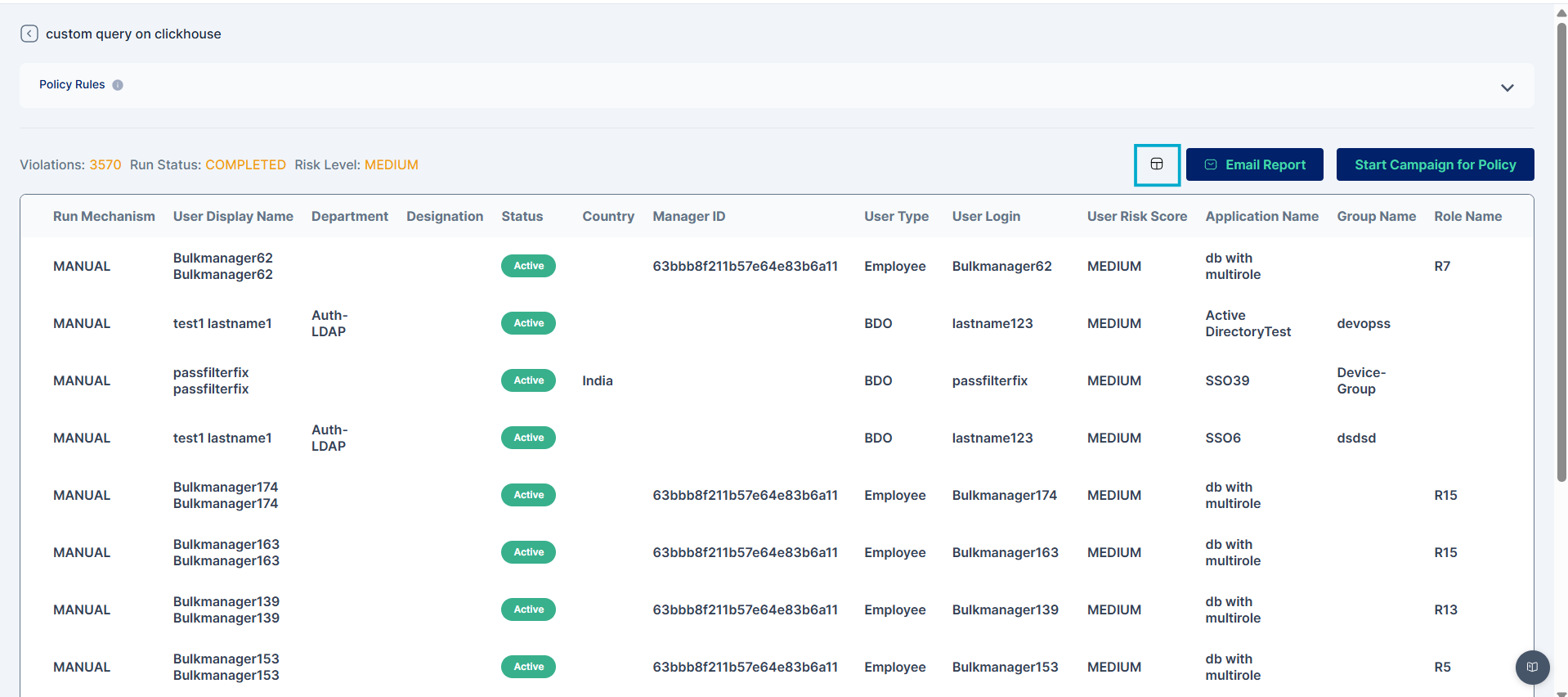Click the Active status badge for Bulkmanager62
The width and height of the screenshot is (1568, 697).
[528, 266]
